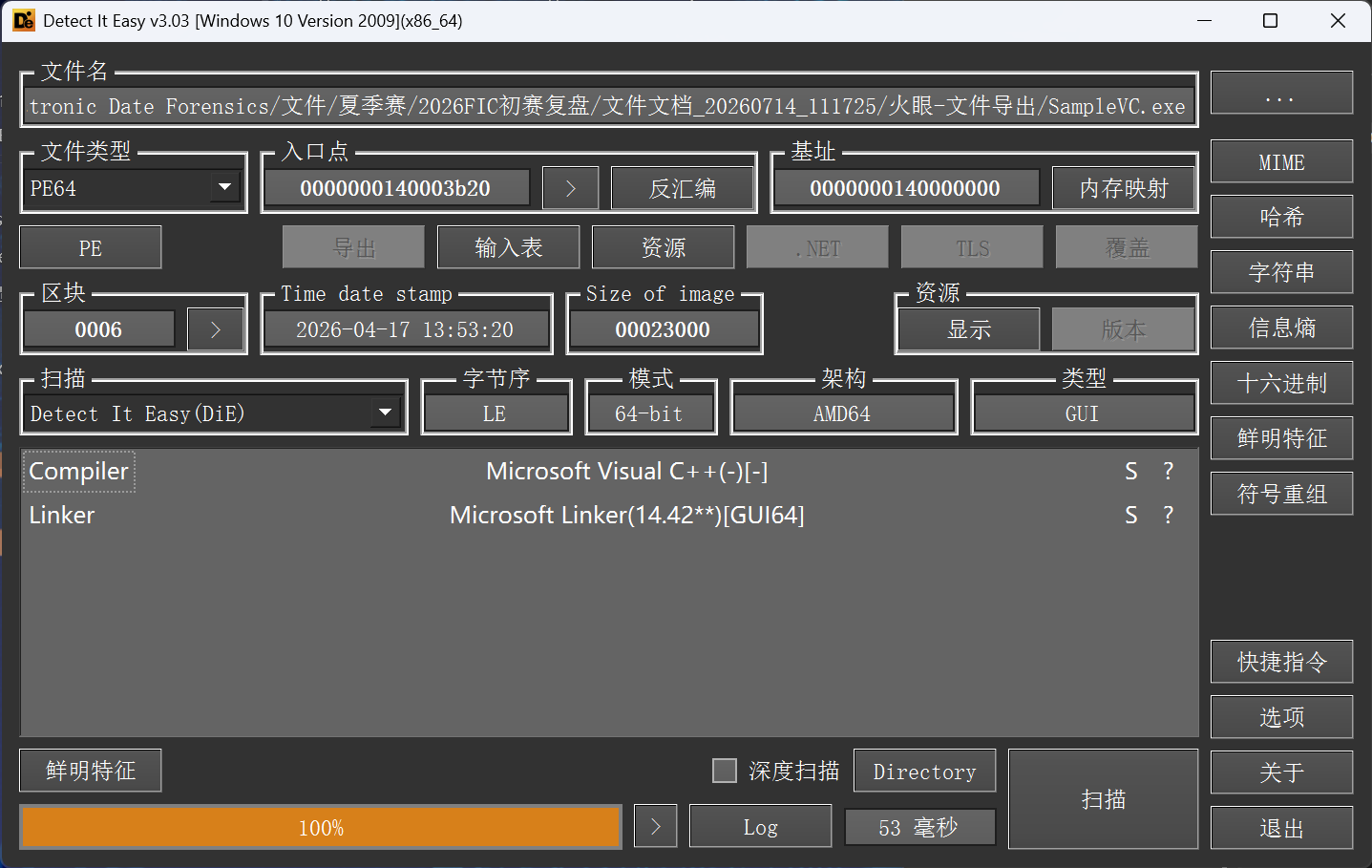Screen dimensions: 1372x868
Task: Minimize the Detect It Easy window
Action: point(1204,20)
